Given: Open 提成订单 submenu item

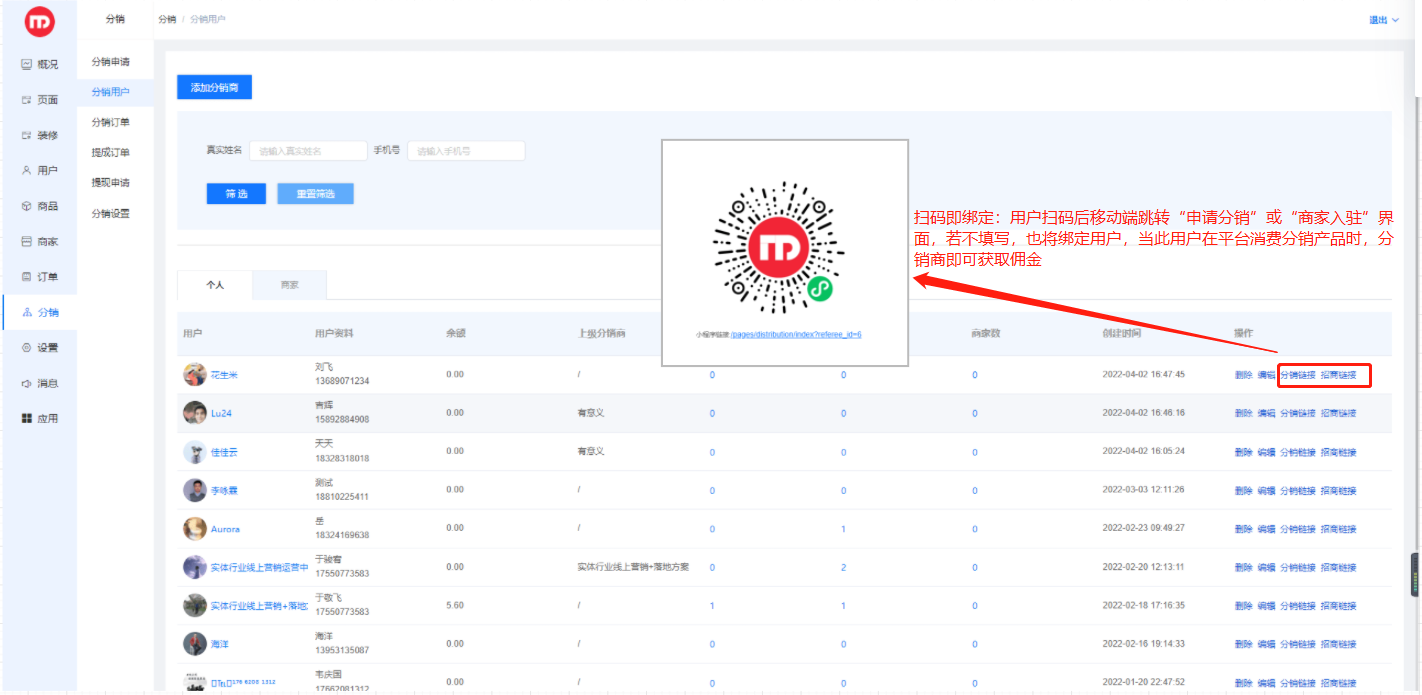Looking at the screenshot, I should point(110,152).
